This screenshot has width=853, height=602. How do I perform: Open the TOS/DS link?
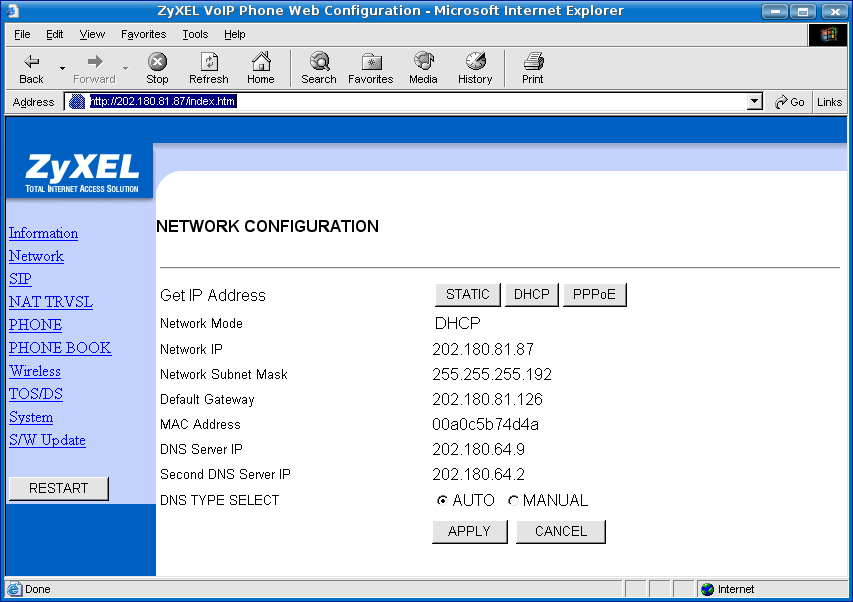(36, 394)
